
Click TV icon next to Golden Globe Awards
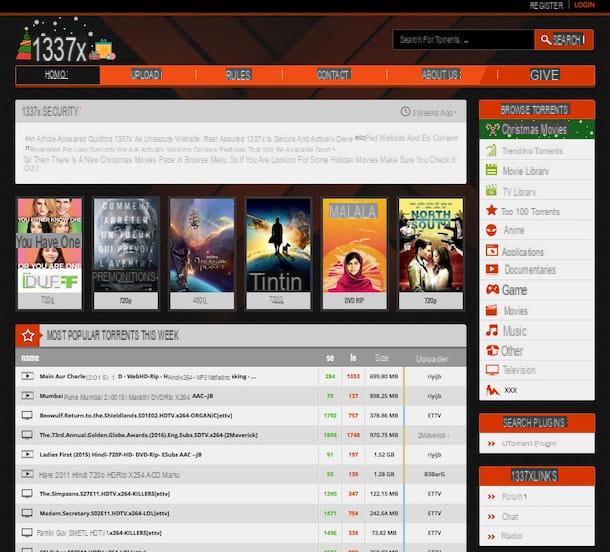click(x=27, y=435)
